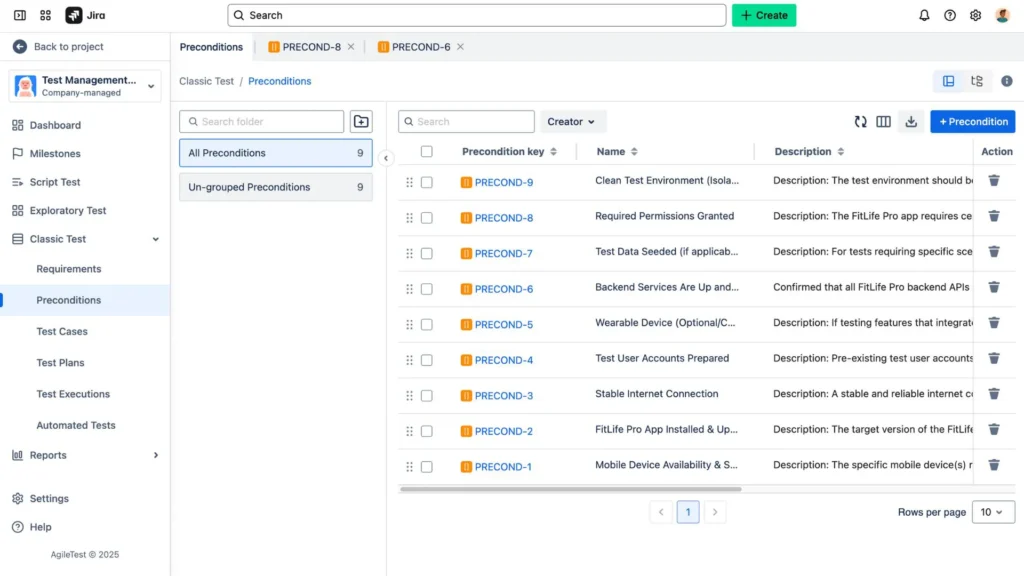Open the Rows per page dropdown

992,512
